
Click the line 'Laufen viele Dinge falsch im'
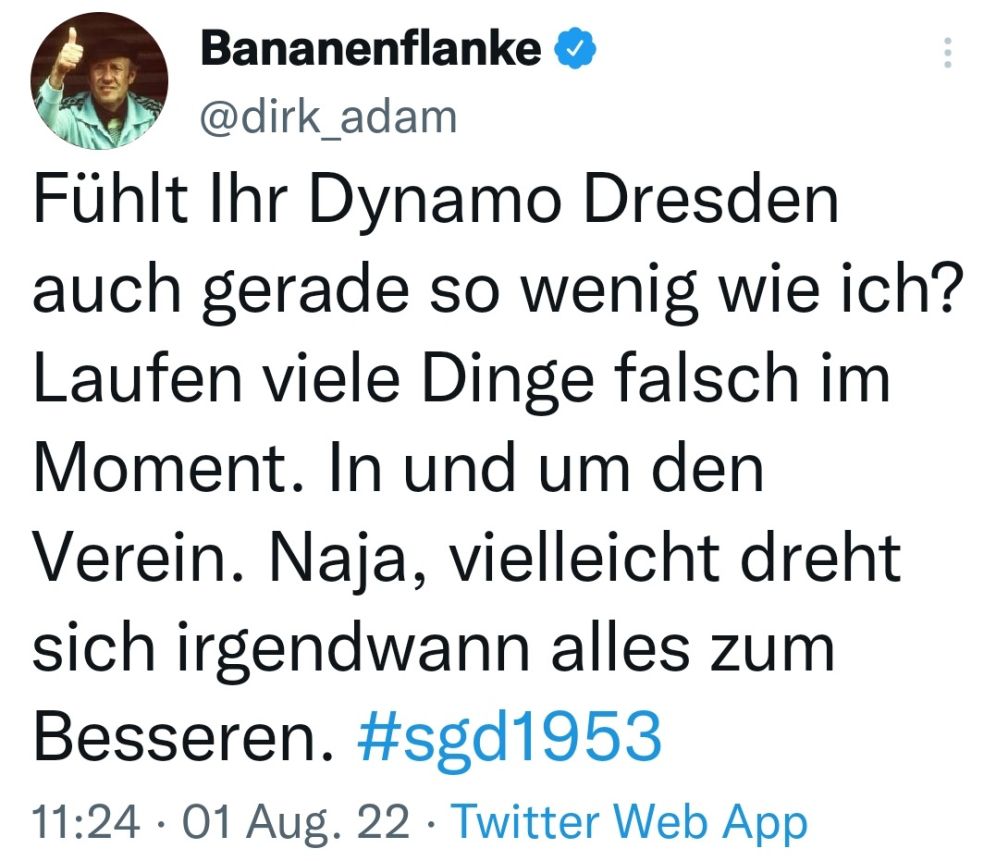click(x=462, y=379)
